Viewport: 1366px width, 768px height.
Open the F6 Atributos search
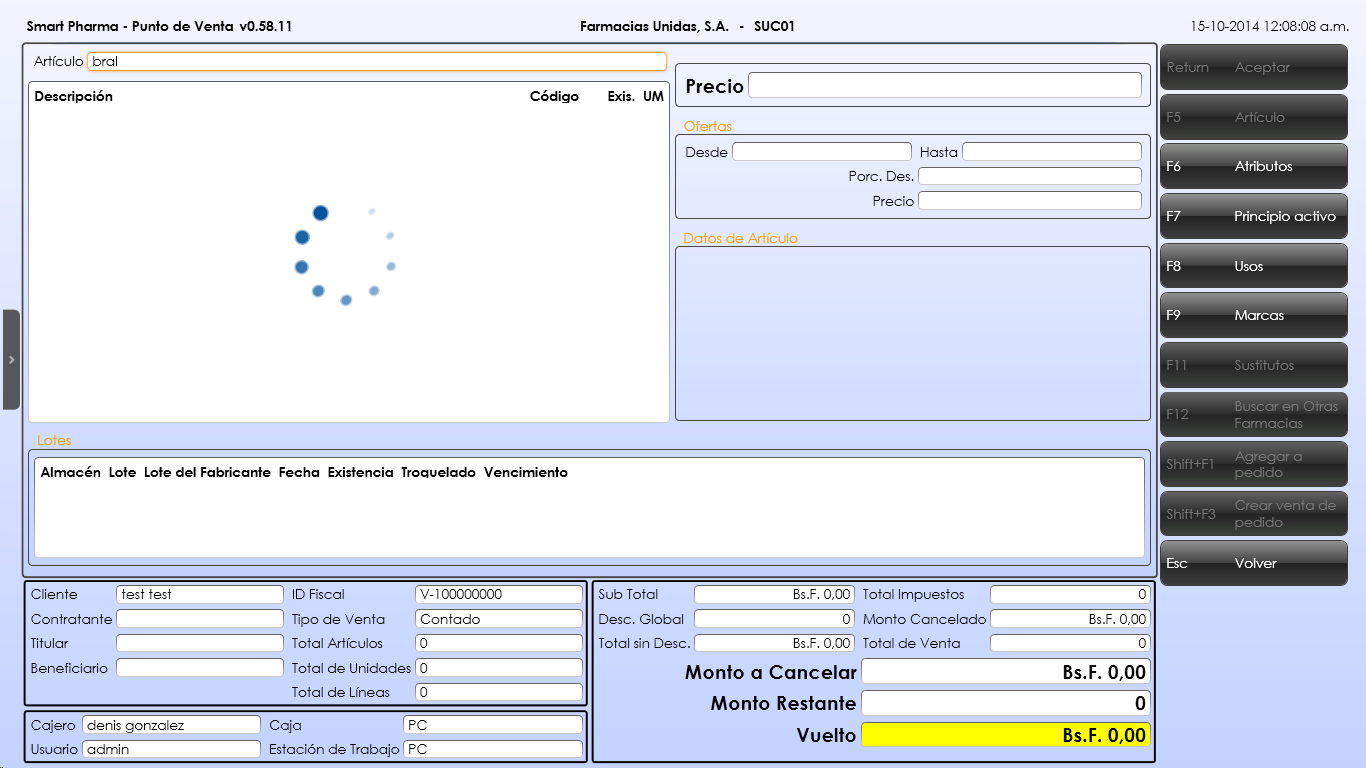point(1254,167)
